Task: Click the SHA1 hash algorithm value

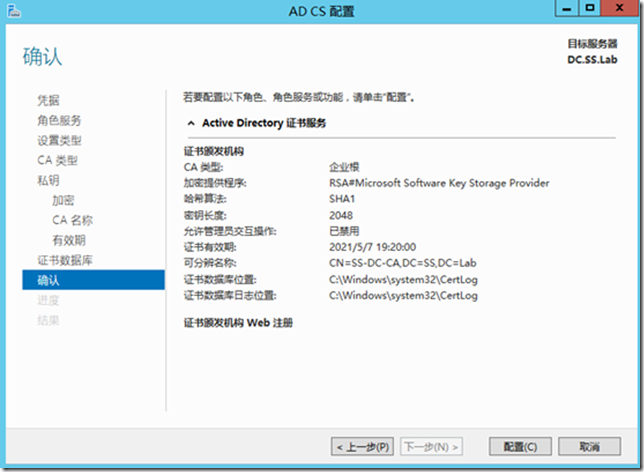Action: [342, 199]
